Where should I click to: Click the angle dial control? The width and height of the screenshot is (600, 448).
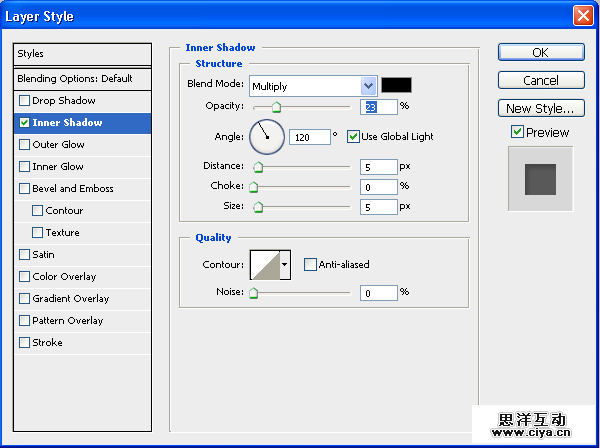tap(267, 136)
